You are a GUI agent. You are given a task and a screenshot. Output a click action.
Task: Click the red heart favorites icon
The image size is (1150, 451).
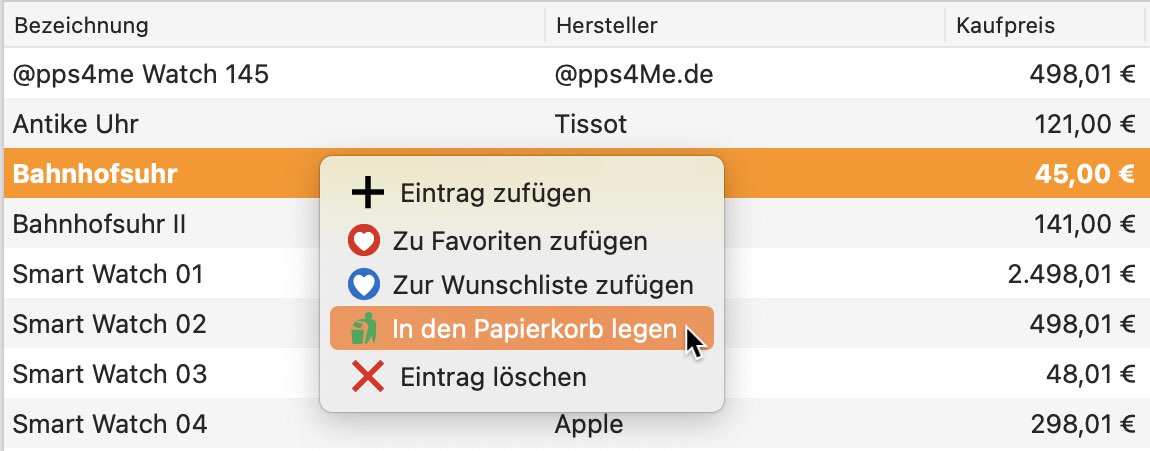point(364,241)
